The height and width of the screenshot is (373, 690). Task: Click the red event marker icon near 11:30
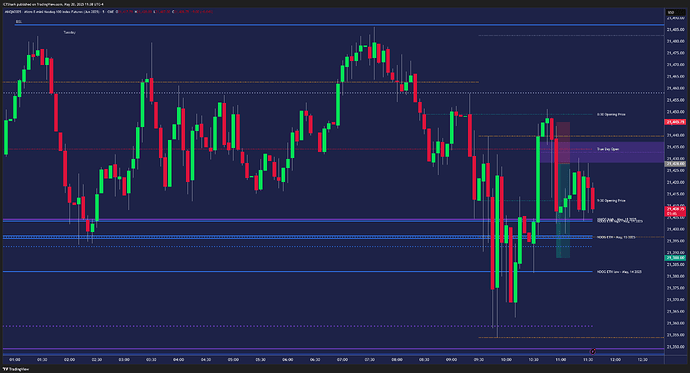(x=593, y=351)
